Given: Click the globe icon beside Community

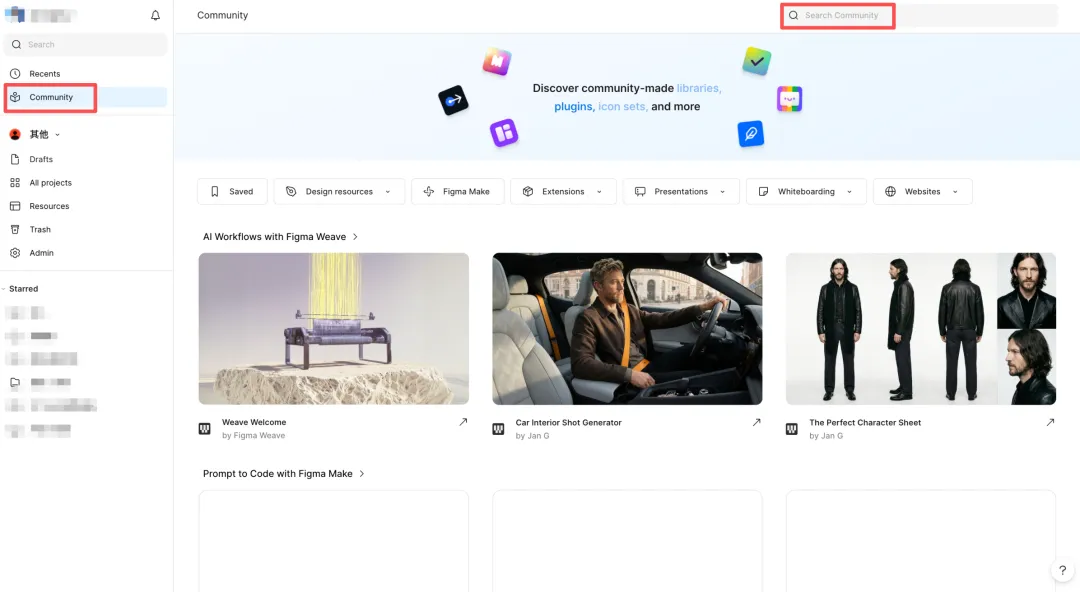Looking at the screenshot, I should 15,97.
